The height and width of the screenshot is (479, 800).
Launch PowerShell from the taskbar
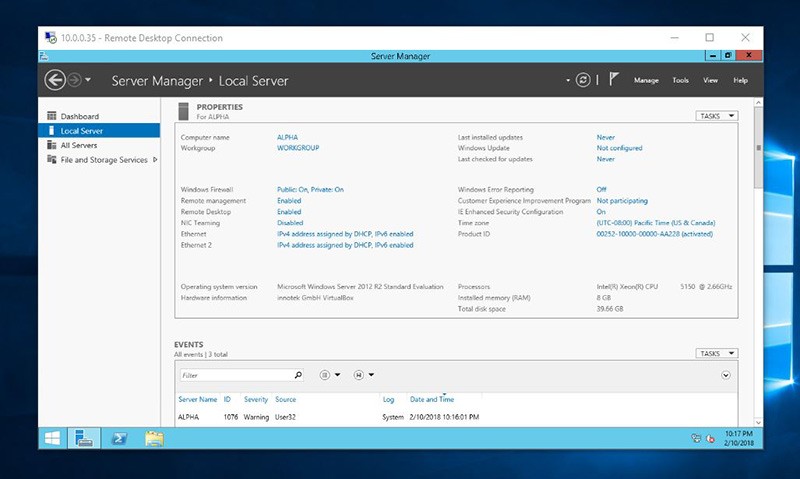tap(119, 438)
